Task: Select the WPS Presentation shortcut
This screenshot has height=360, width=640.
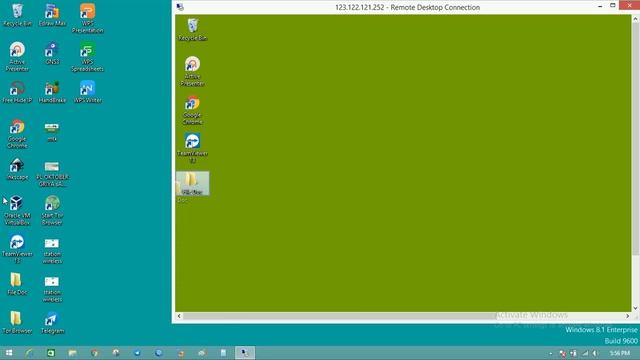Action: pyautogui.click(x=87, y=18)
